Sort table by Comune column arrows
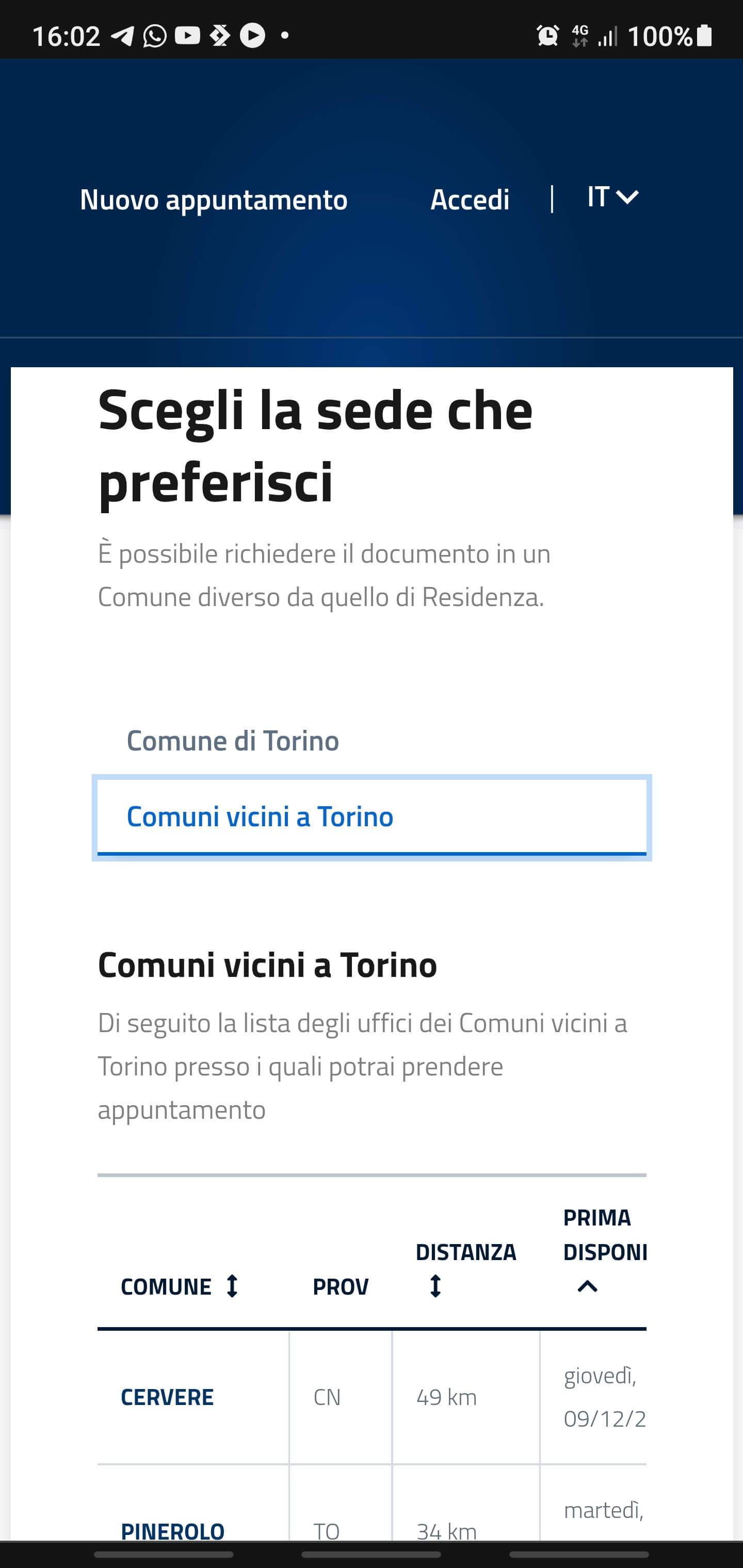Screen dimensions: 743x1568 (232, 1286)
